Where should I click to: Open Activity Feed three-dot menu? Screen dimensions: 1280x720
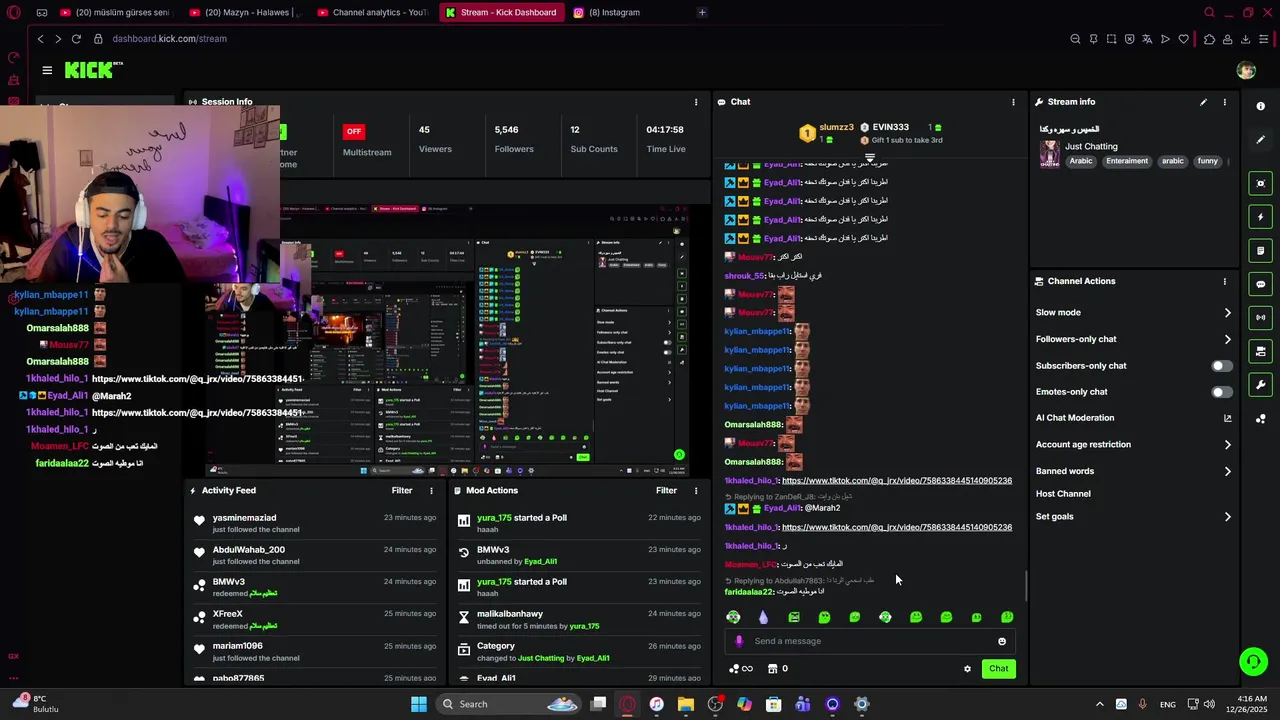[432, 491]
